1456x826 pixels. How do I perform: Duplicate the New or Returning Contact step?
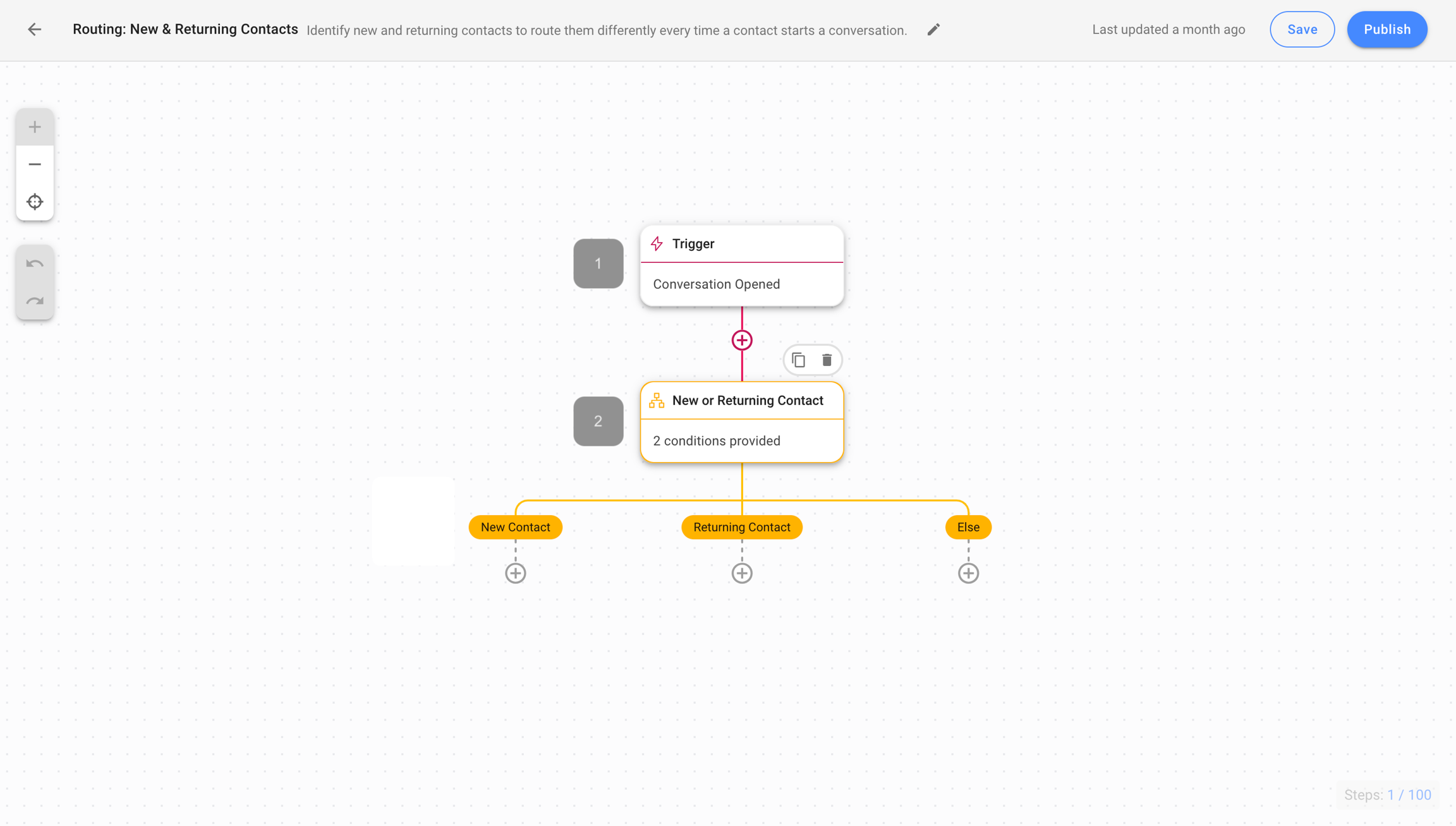pos(798,360)
